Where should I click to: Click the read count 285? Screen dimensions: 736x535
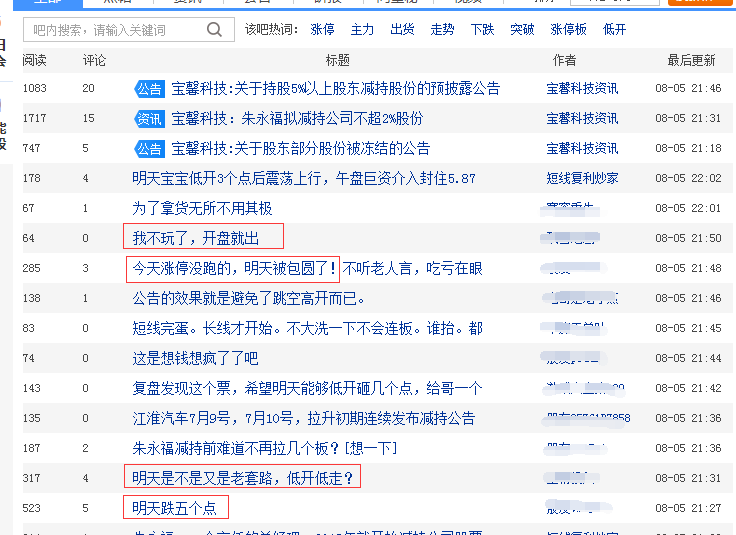31,268
